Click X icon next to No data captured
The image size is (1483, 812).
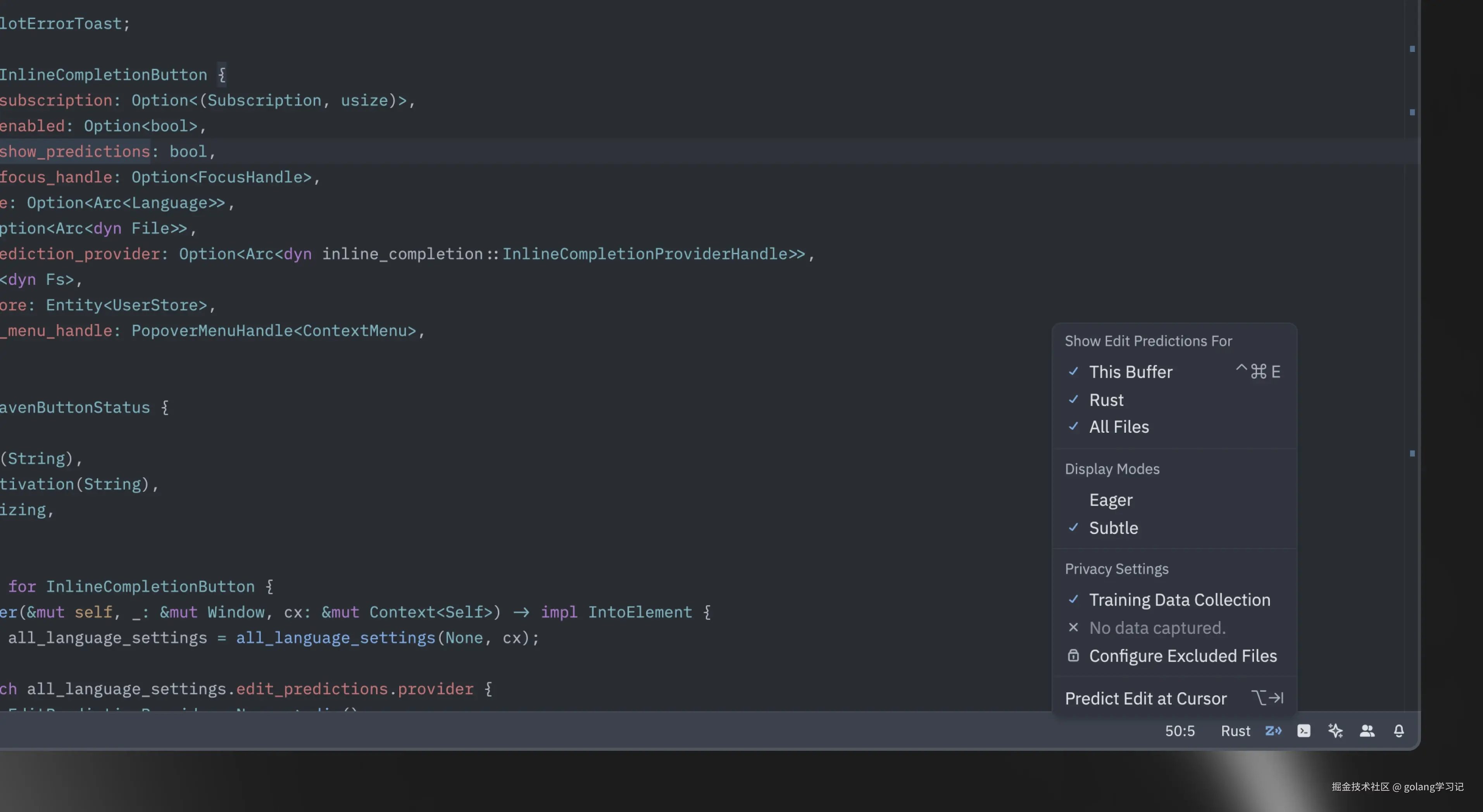point(1073,627)
